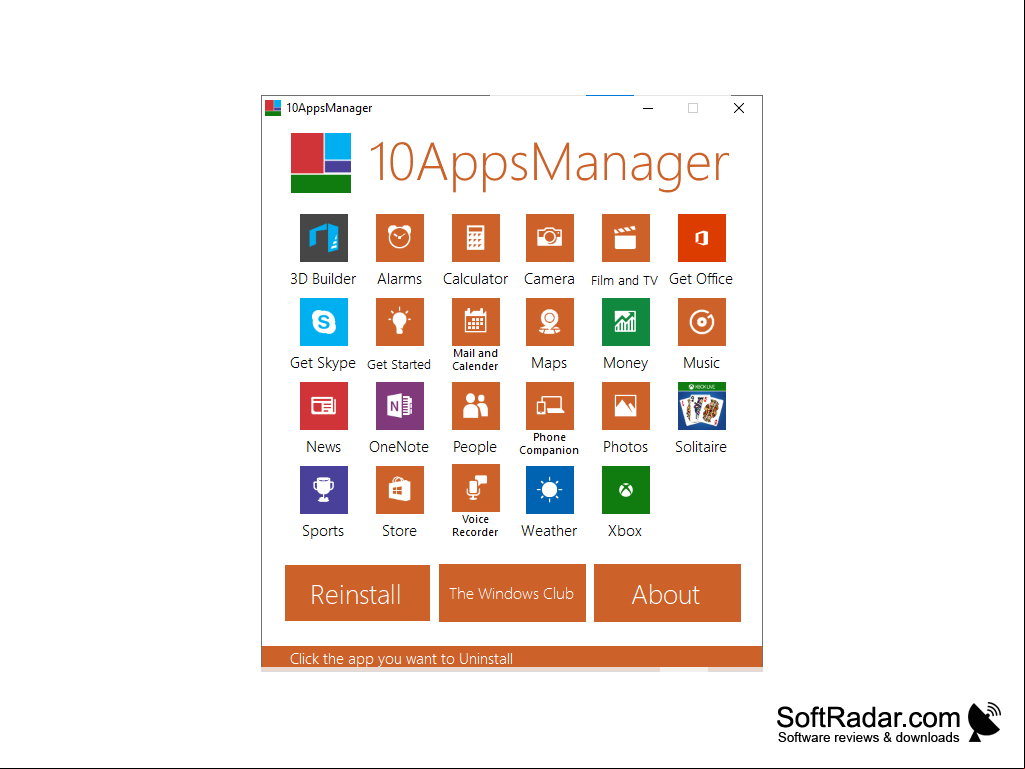Click the 3D Builder app icon
The height and width of the screenshot is (769, 1025).
324,238
